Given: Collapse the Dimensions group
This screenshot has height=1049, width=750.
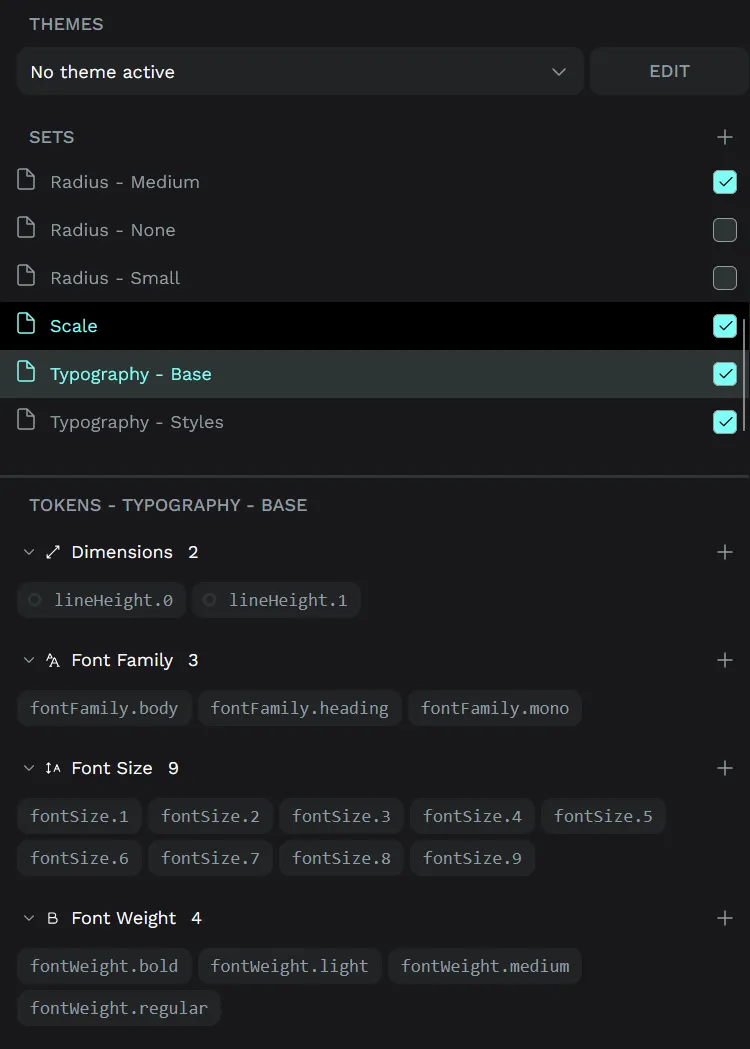Looking at the screenshot, I should pyautogui.click(x=28, y=551).
